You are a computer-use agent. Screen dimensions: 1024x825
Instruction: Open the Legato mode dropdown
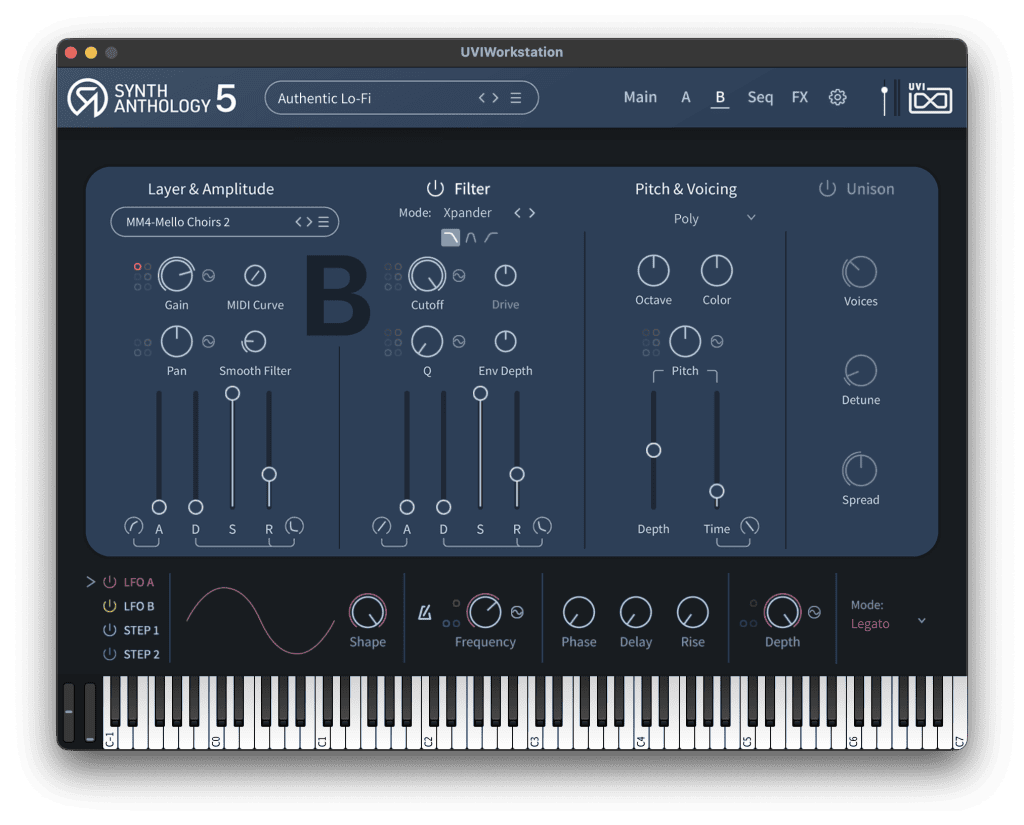click(x=888, y=623)
